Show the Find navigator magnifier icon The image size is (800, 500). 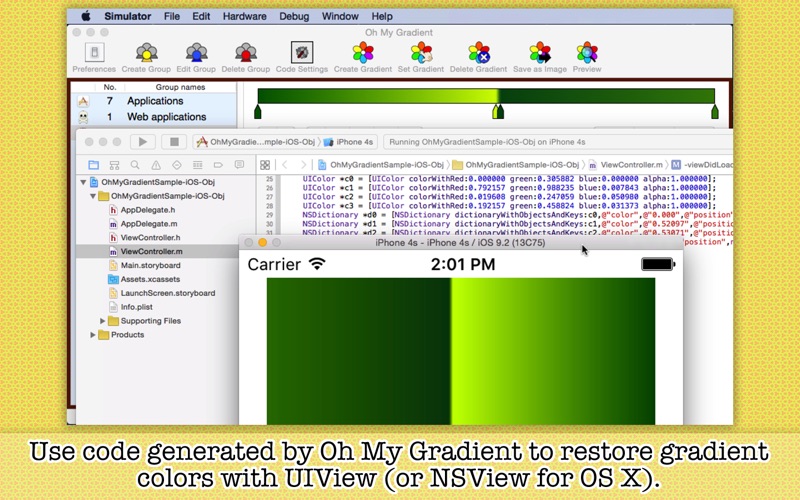[x=135, y=165]
